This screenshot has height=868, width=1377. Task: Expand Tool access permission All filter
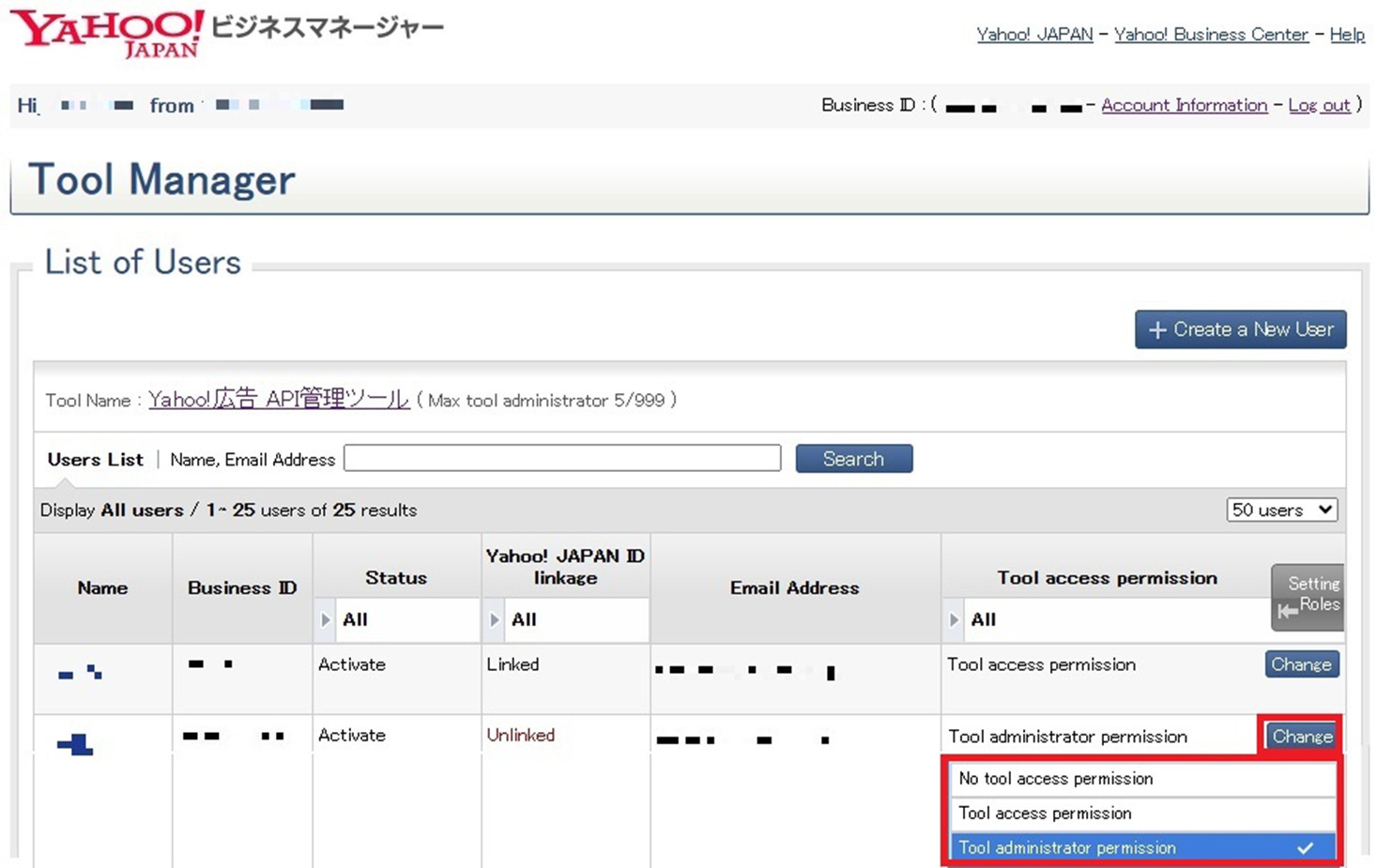pos(1108,619)
